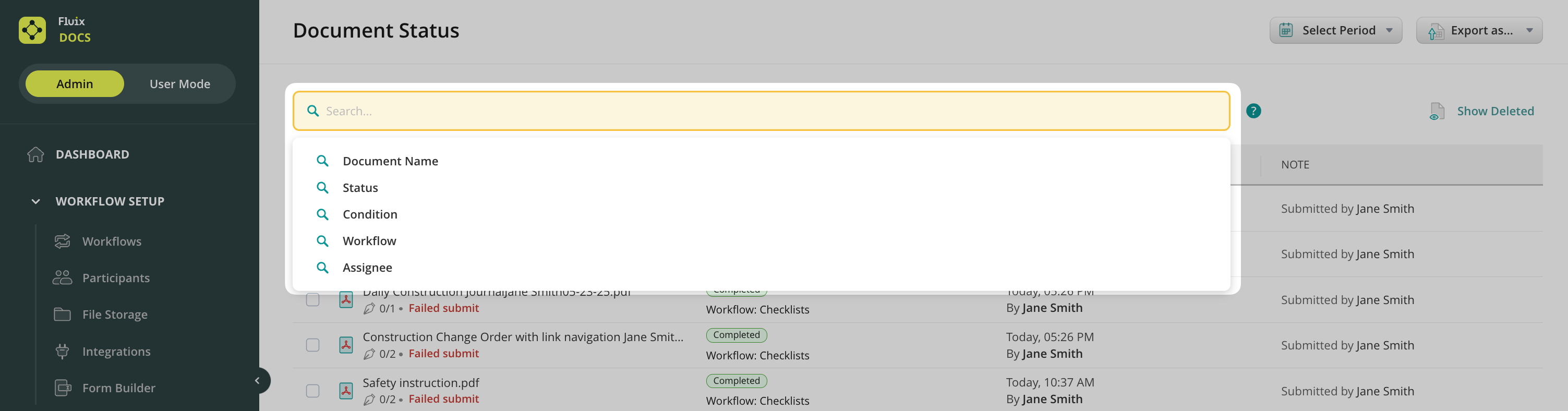Click the PDF icon for Construction Change Order
1568x411 pixels.
tap(346, 345)
